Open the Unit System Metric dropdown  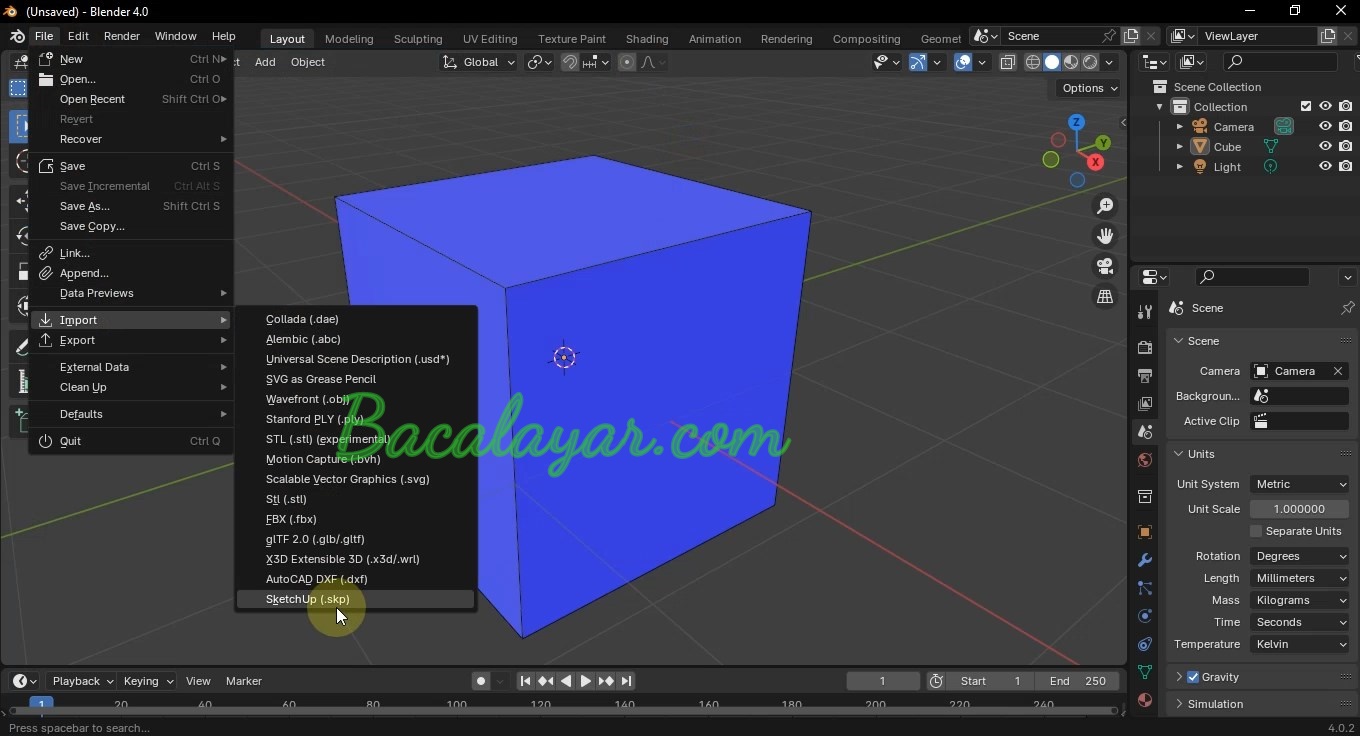pyautogui.click(x=1300, y=484)
